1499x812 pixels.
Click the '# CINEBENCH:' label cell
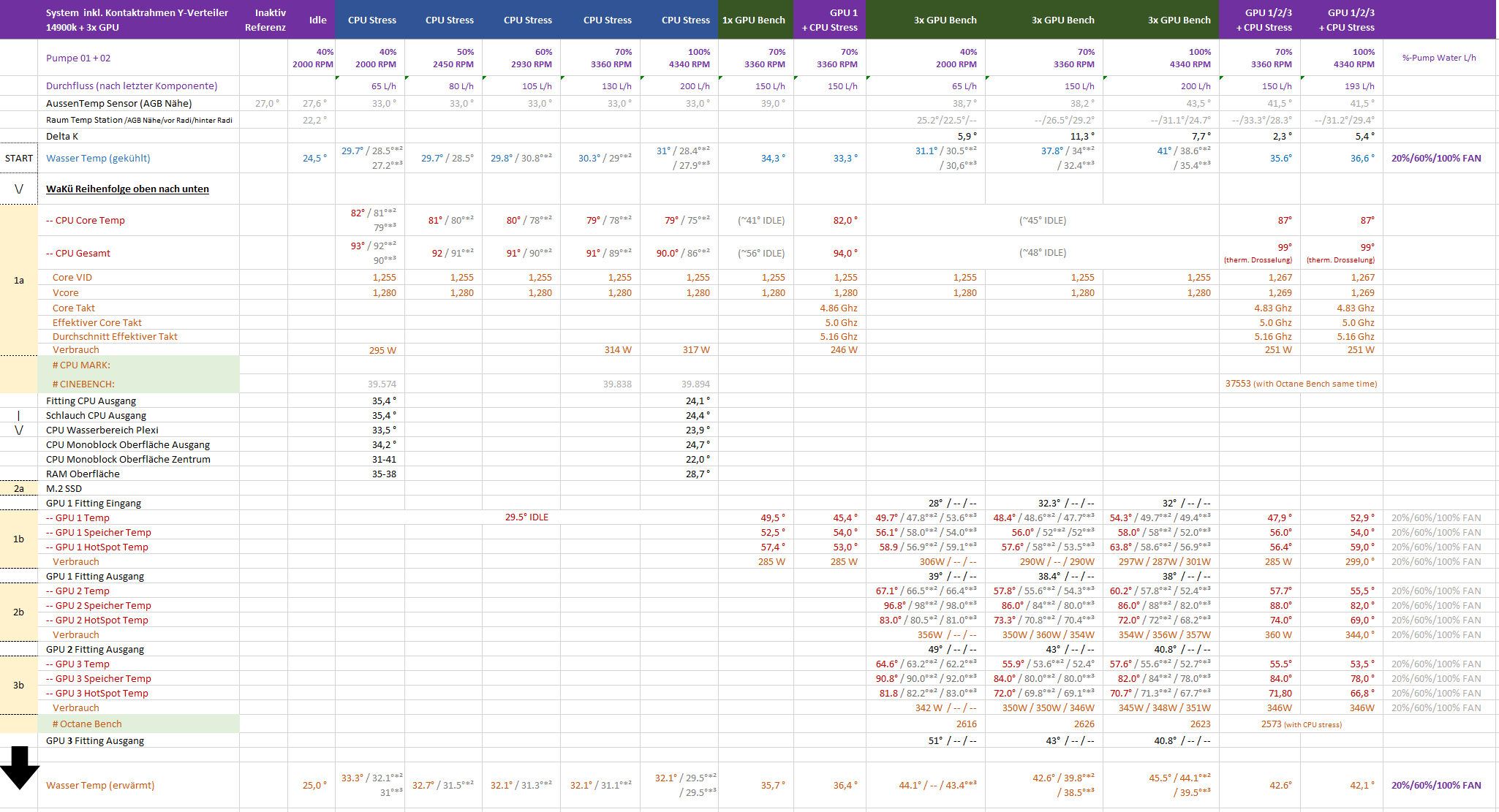click(83, 384)
